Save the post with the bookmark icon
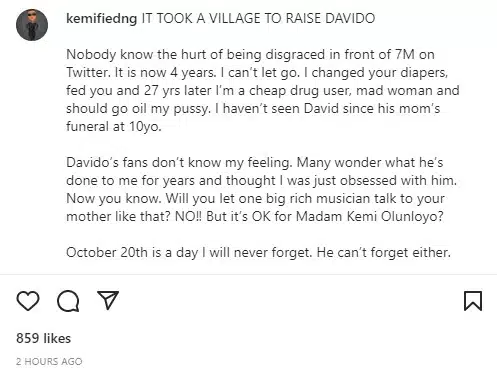497x371 pixels. tap(473, 301)
